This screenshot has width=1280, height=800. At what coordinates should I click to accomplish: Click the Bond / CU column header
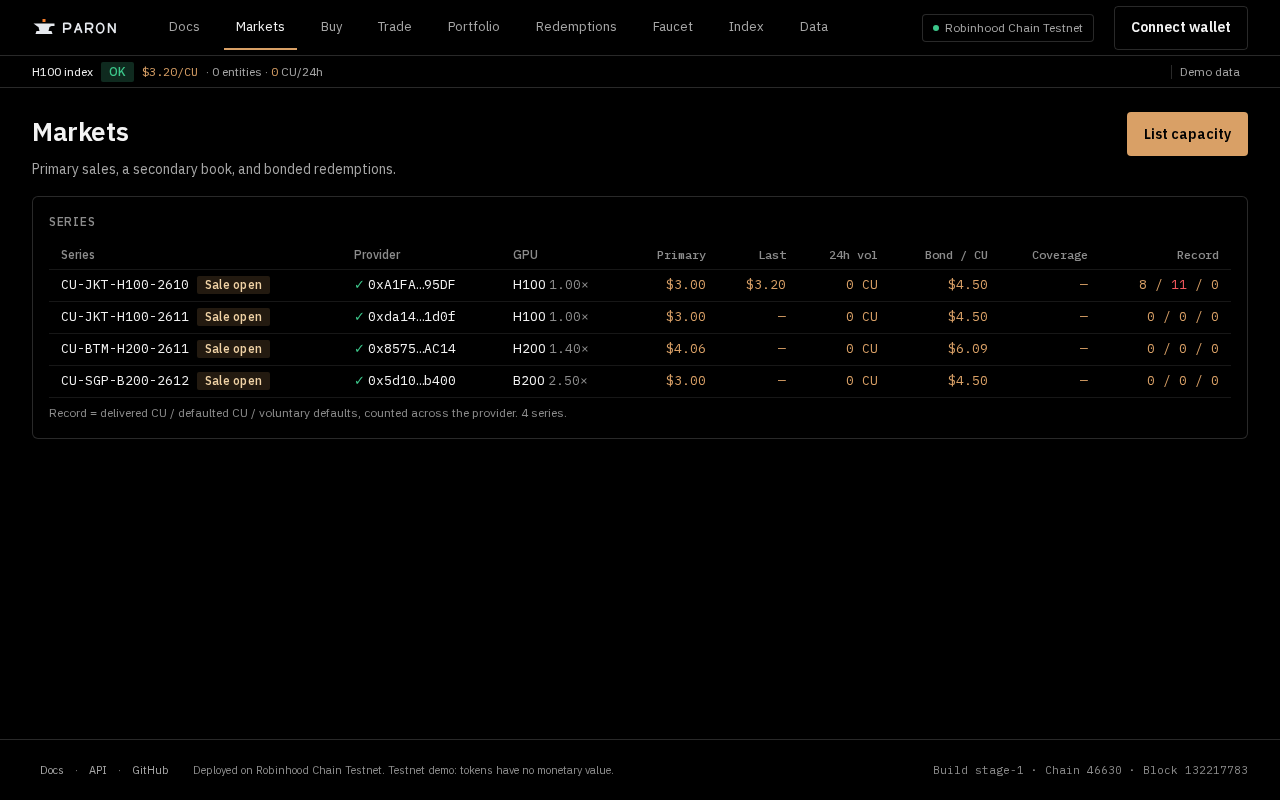pyautogui.click(x=956, y=255)
